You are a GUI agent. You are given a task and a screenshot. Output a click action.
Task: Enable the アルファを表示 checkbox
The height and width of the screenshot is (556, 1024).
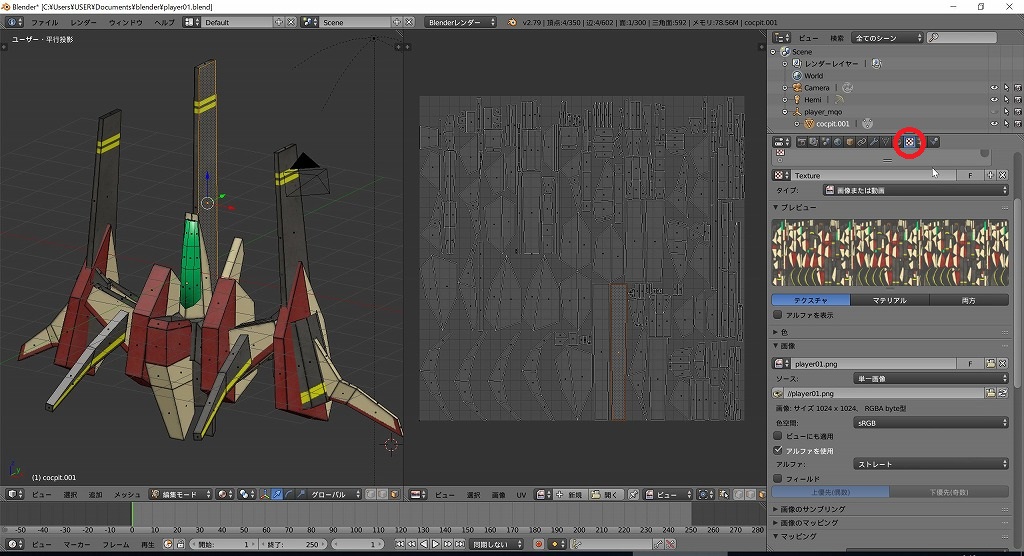click(x=779, y=315)
